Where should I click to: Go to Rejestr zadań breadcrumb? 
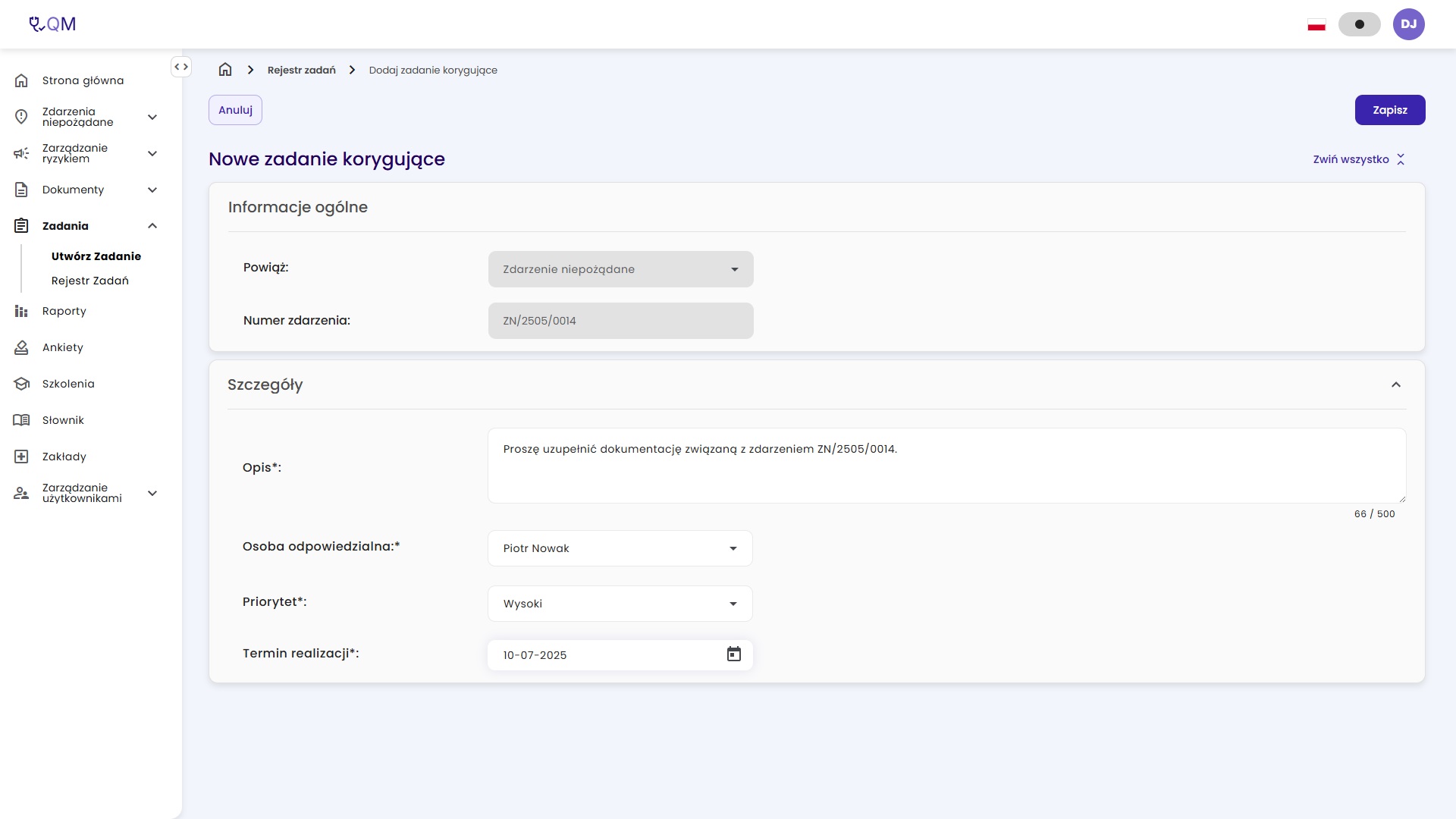coord(302,70)
